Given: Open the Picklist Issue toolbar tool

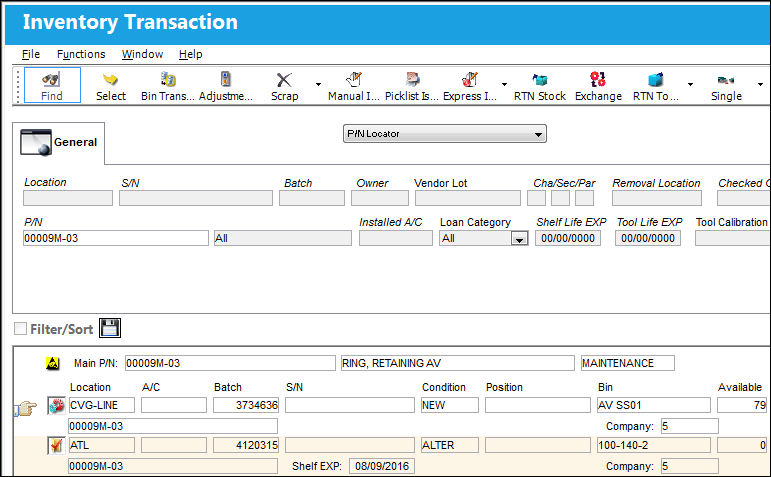Looking at the screenshot, I should click(412, 86).
